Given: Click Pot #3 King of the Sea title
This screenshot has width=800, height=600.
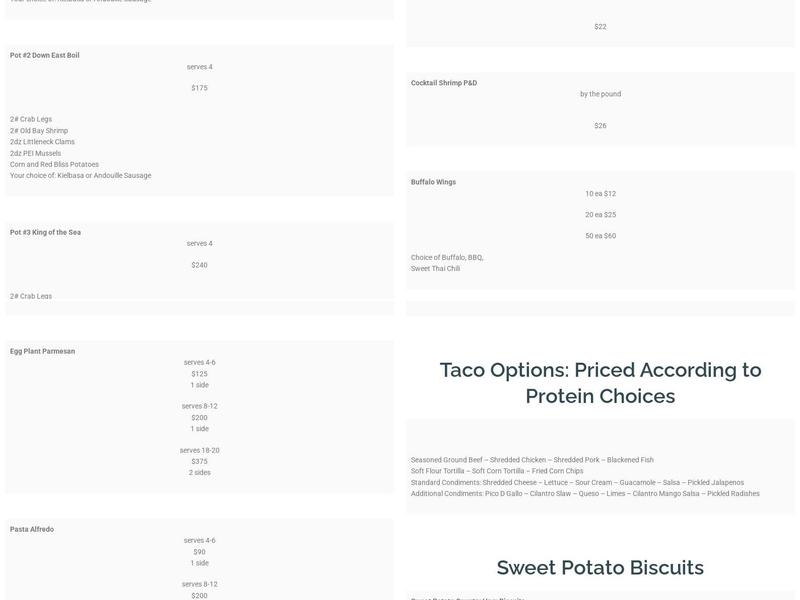Looking at the screenshot, I should click(x=45, y=232).
